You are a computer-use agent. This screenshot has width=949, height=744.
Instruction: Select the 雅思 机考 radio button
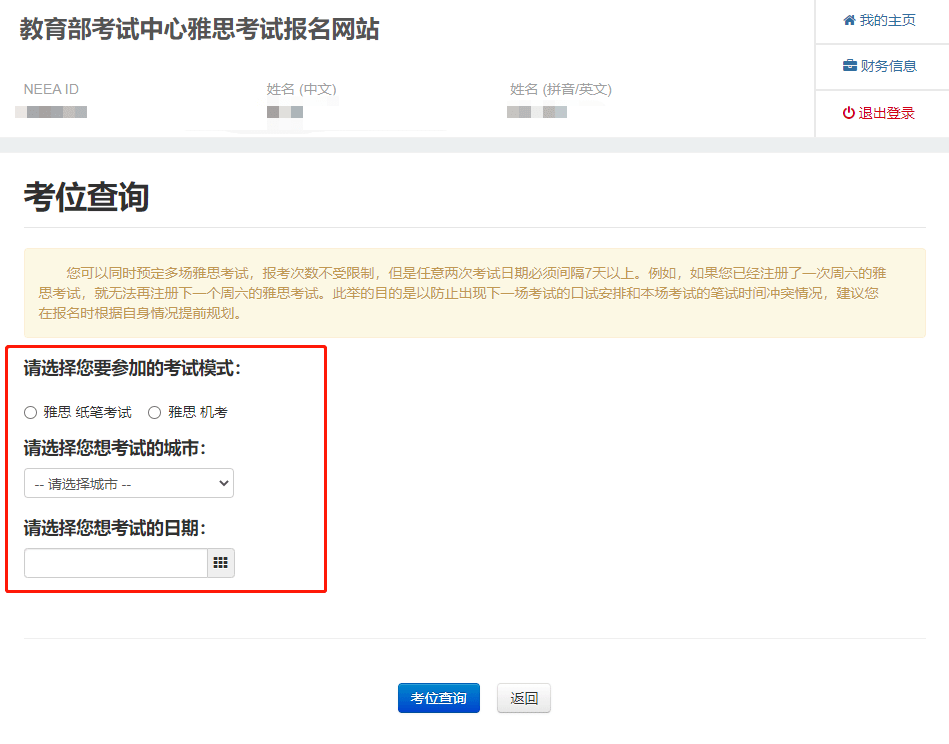155,413
